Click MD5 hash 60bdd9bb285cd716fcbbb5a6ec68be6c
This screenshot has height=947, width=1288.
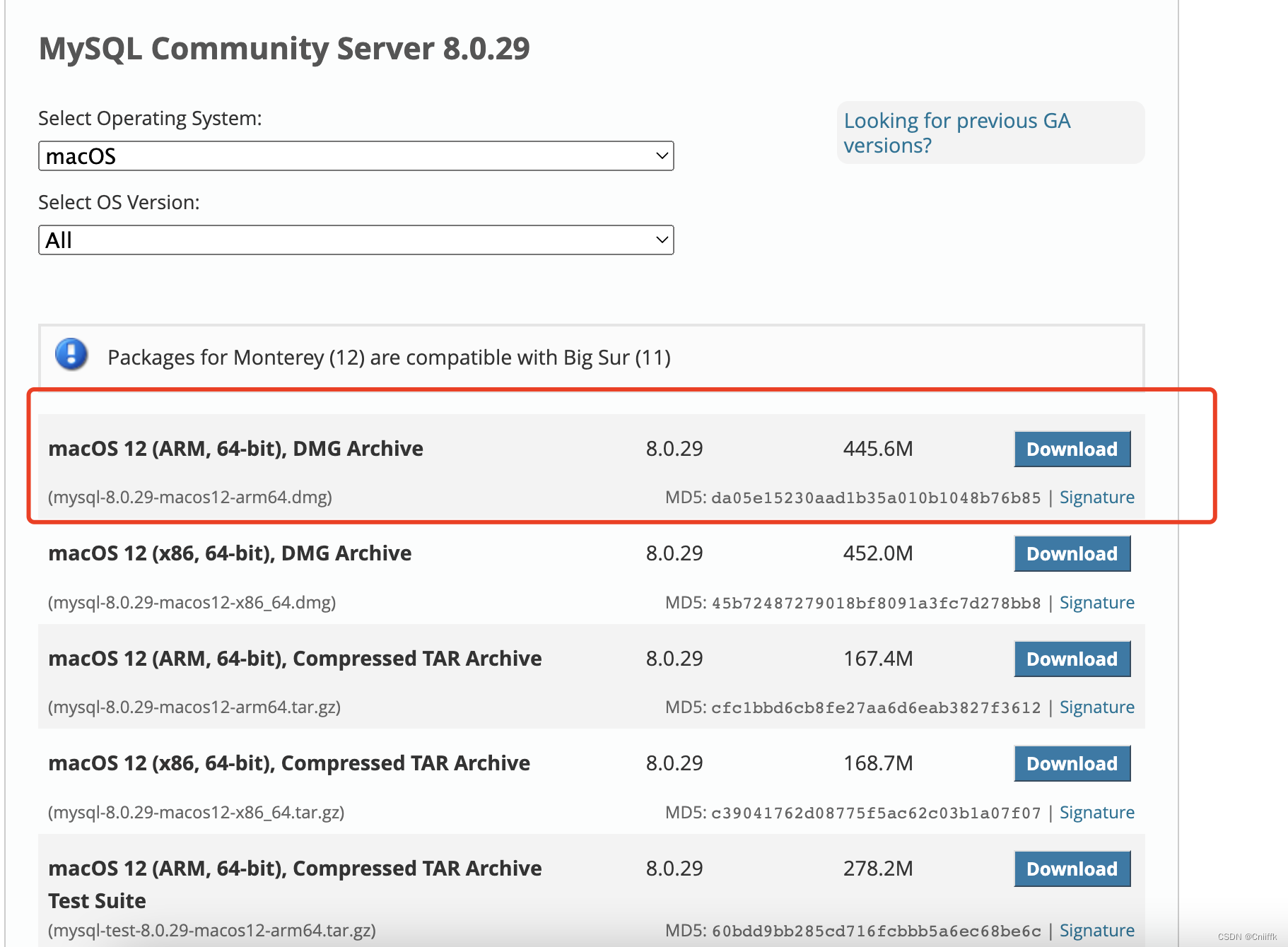[x=876, y=931]
